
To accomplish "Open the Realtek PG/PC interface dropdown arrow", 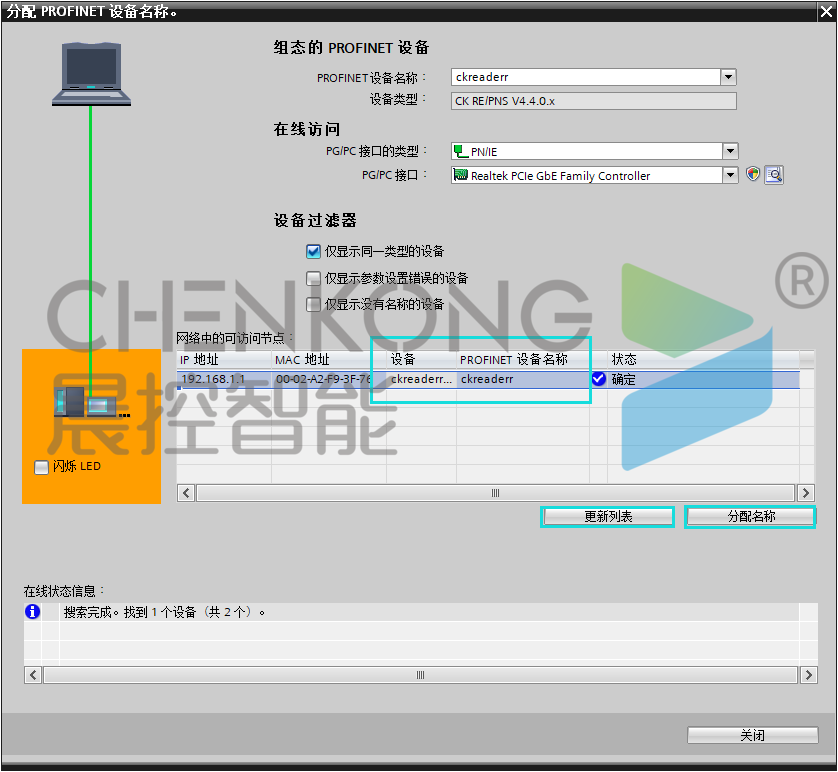I will pos(730,176).
